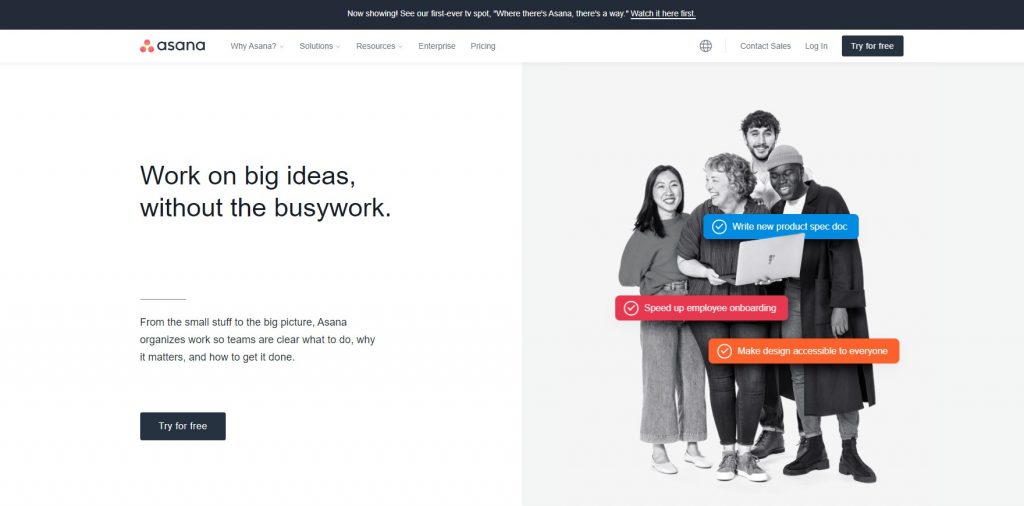
Task: Open the Pricing page
Action: (x=483, y=46)
